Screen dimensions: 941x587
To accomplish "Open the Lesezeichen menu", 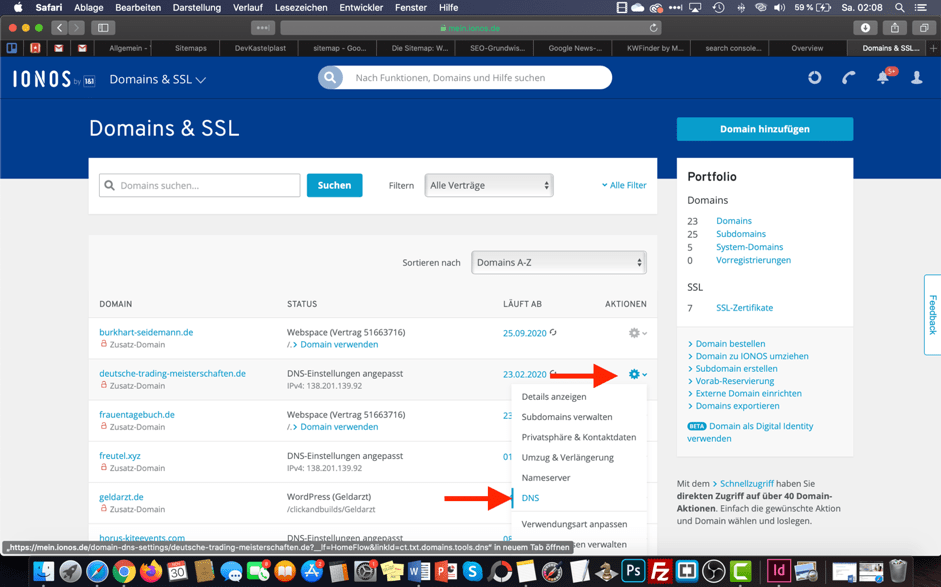I will 301,8.
